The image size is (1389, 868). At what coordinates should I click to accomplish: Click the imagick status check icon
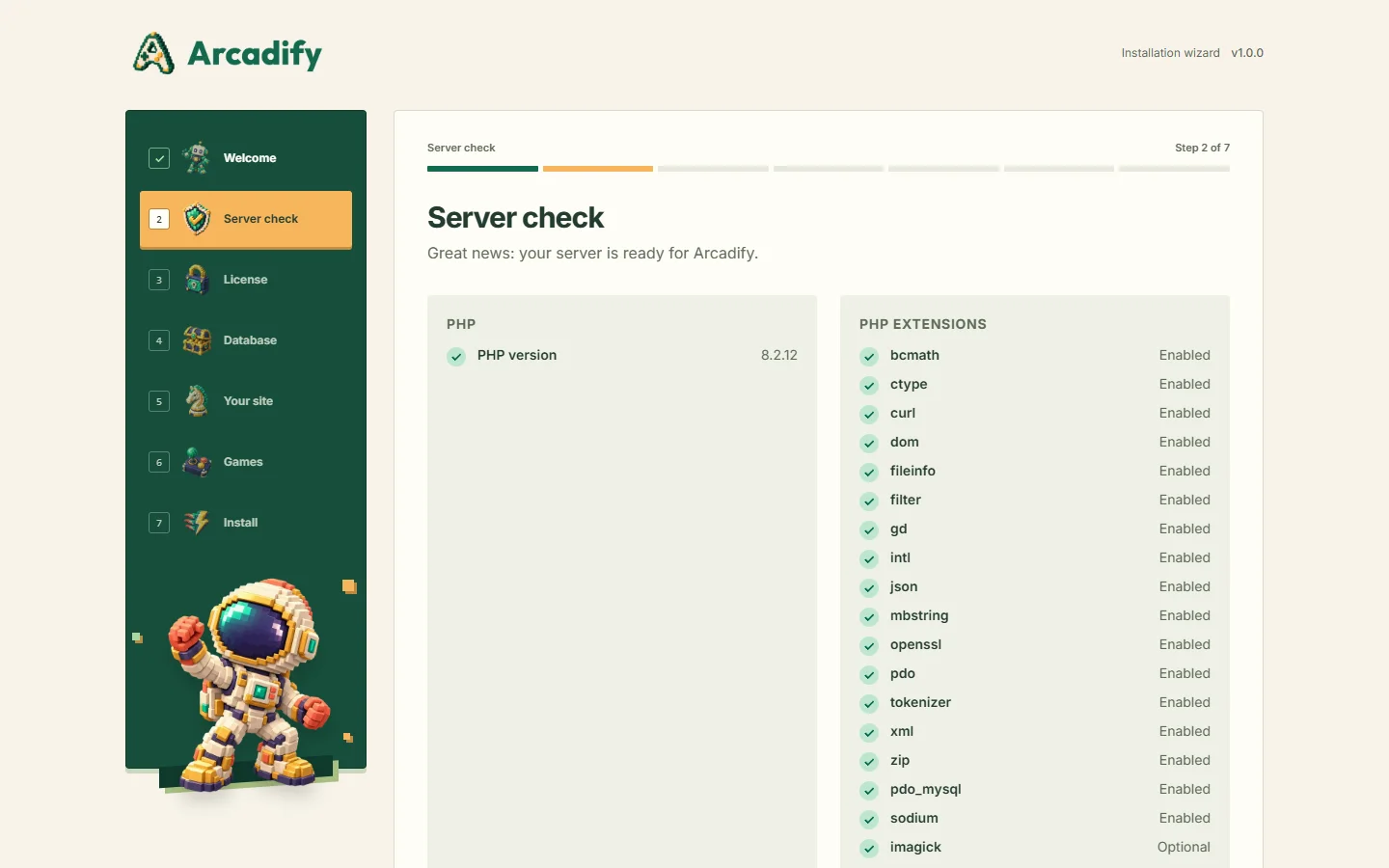869,848
